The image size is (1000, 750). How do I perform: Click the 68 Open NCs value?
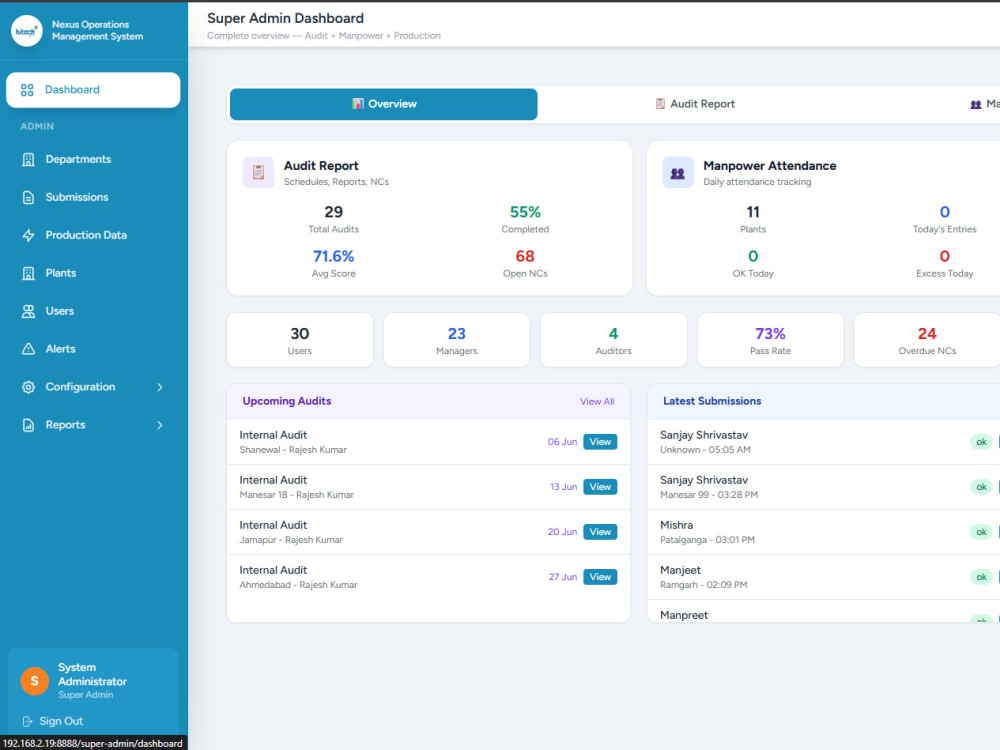point(525,256)
